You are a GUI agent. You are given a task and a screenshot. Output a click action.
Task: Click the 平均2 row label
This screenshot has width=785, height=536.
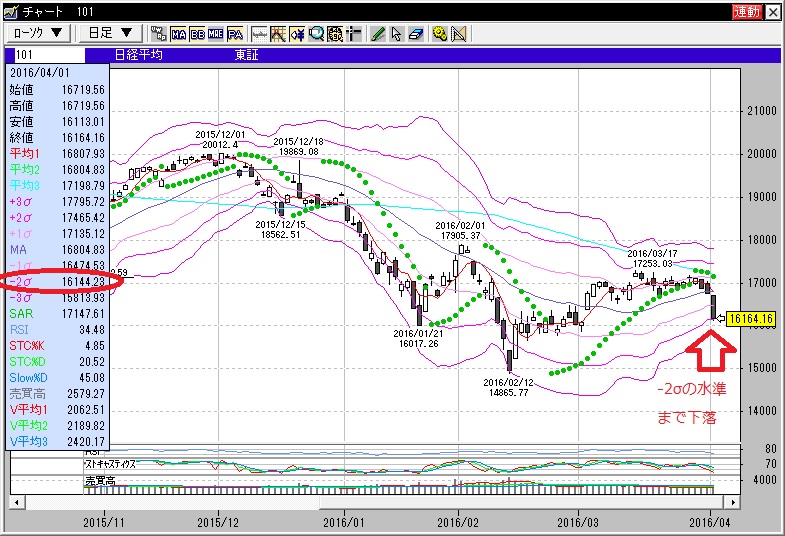click(25, 170)
